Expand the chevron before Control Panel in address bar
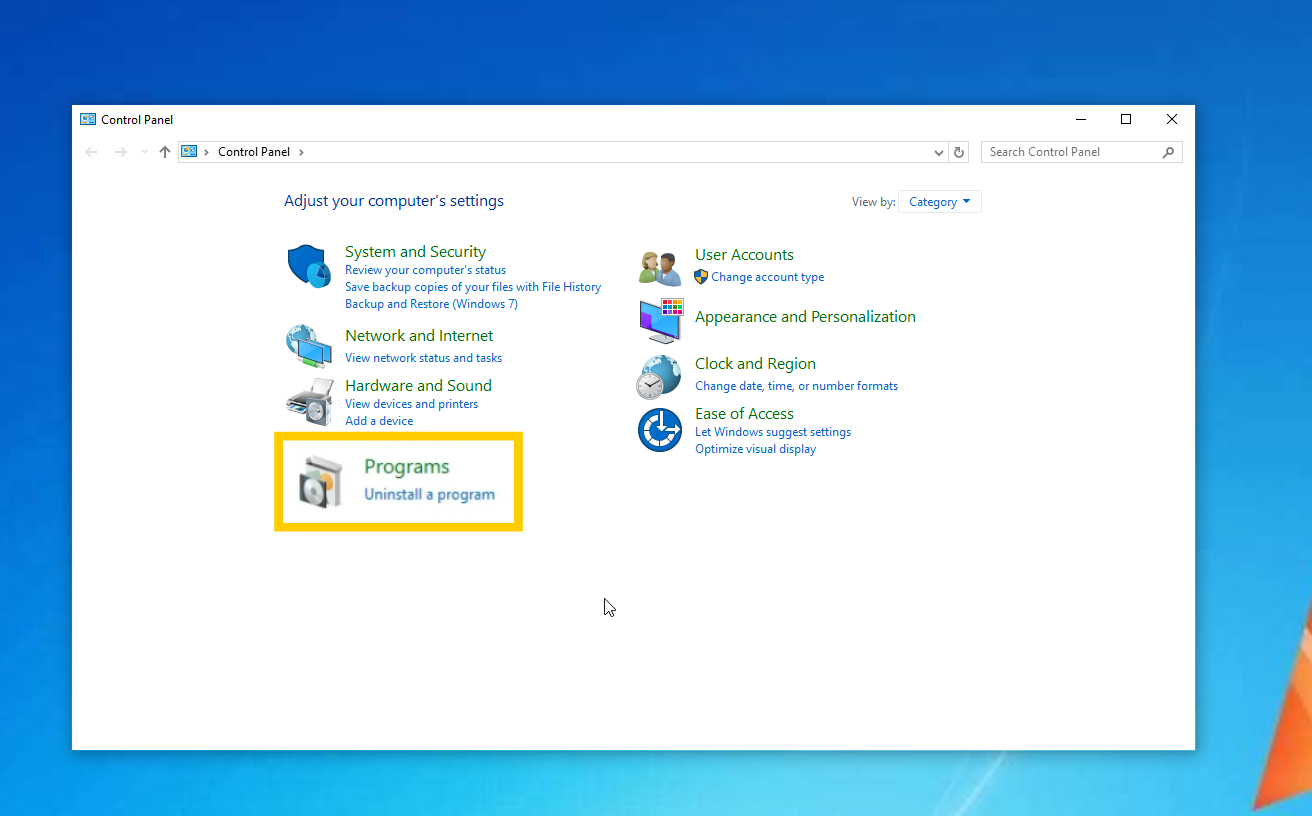 pos(207,152)
